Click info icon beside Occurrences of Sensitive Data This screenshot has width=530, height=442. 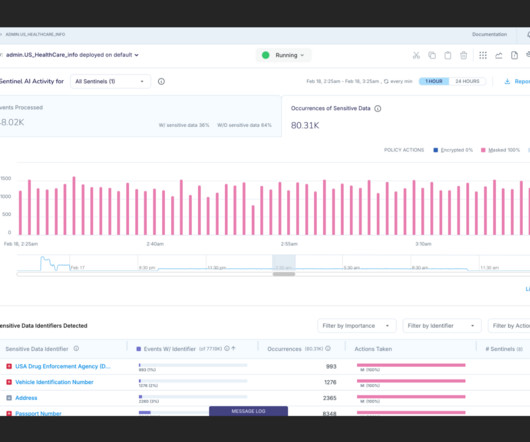(378, 108)
